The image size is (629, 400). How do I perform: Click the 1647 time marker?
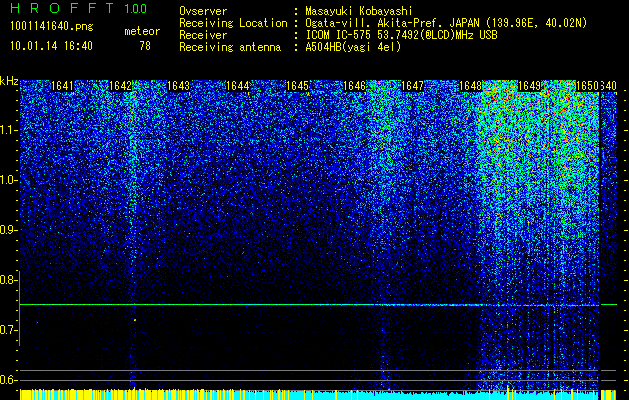point(412,86)
